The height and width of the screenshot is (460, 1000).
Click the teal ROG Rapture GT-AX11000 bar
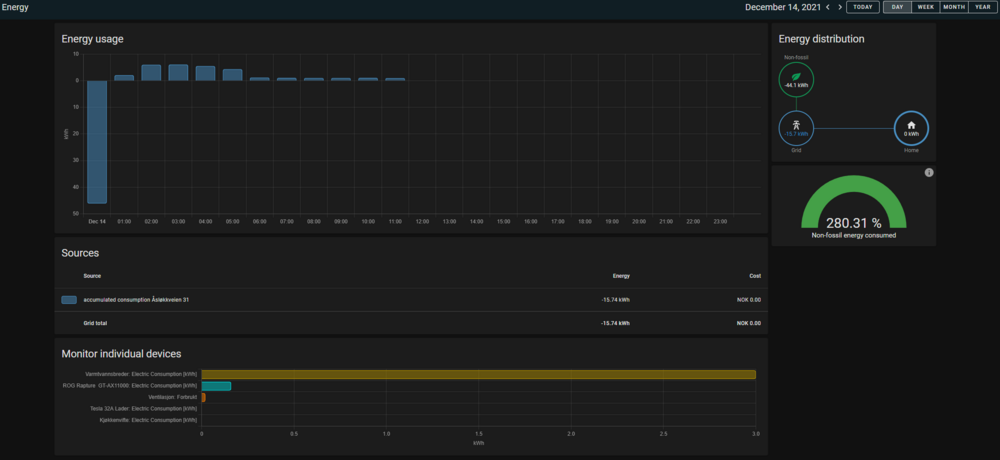click(x=216, y=386)
